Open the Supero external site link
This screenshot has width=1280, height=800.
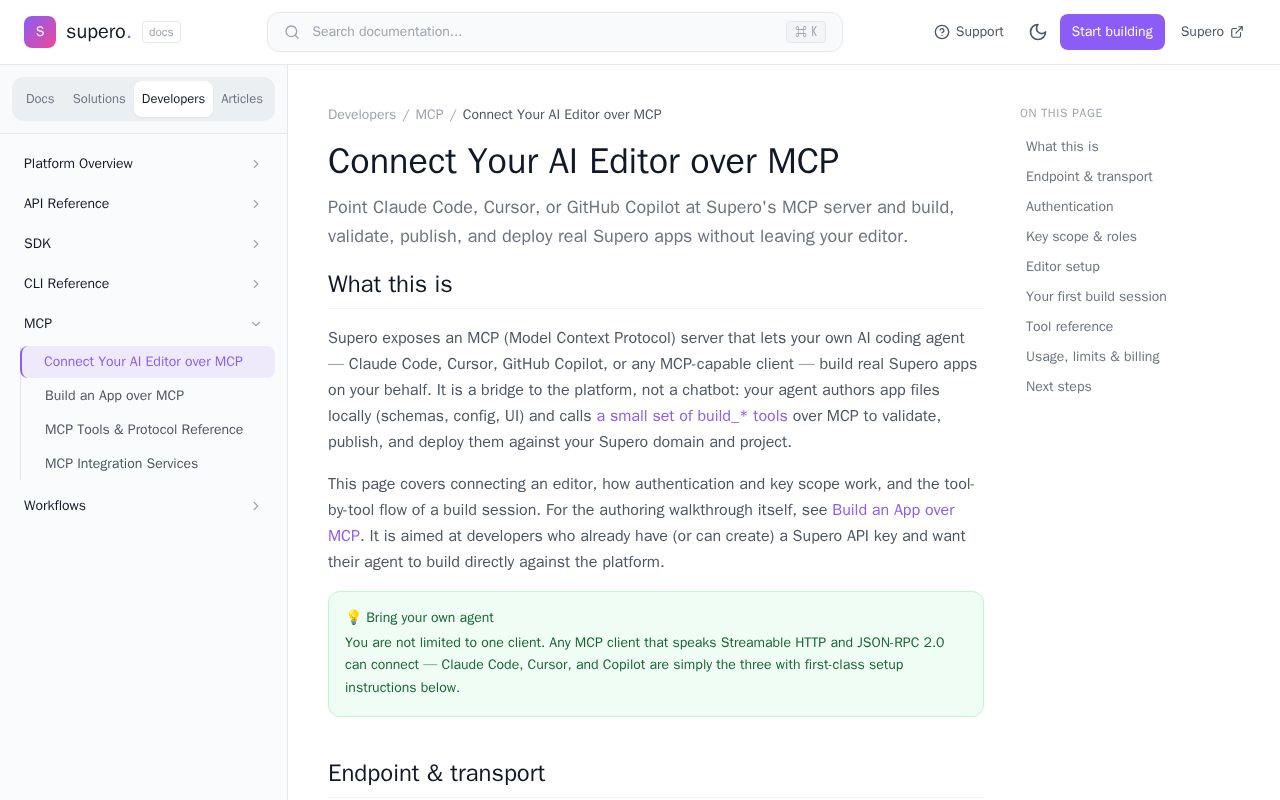click(1212, 32)
